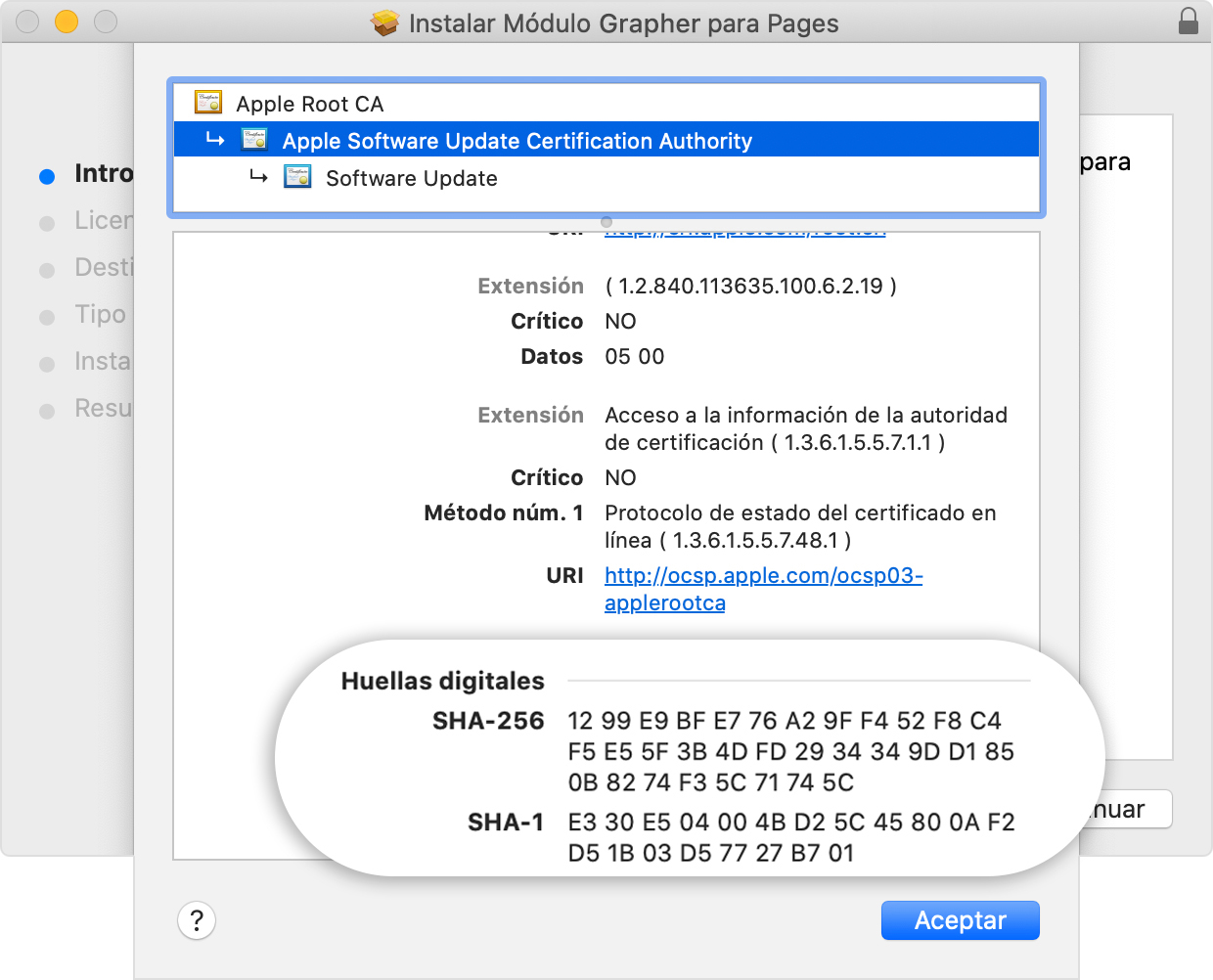This screenshot has width=1213, height=980.
Task: Open the partially hidden URI link at top
Action: [x=744, y=234]
